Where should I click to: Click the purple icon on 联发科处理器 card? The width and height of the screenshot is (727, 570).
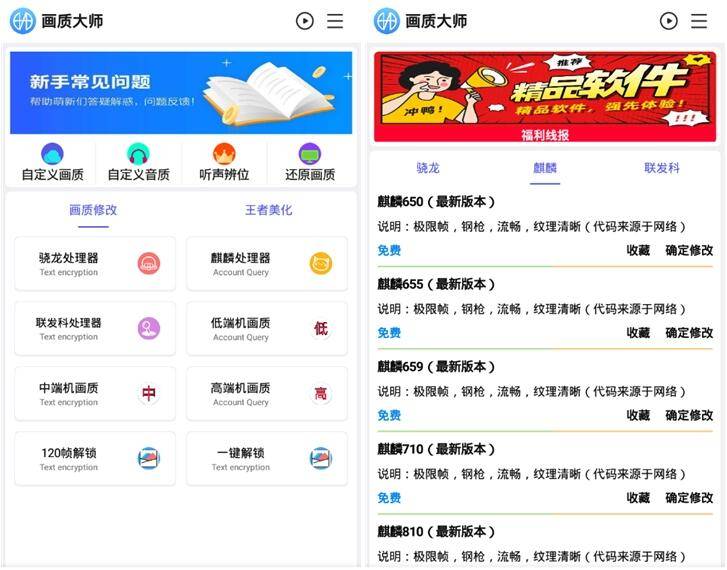tap(149, 328)
